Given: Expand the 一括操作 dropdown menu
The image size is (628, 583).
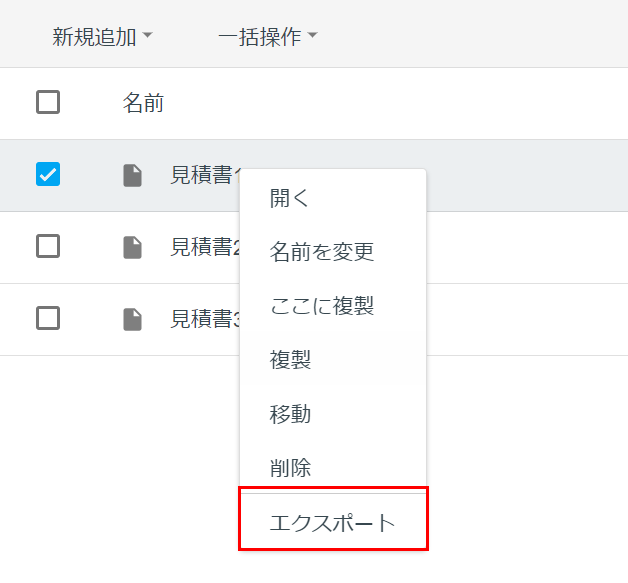Looking at the screenshot, I should [x=267, y=37].
